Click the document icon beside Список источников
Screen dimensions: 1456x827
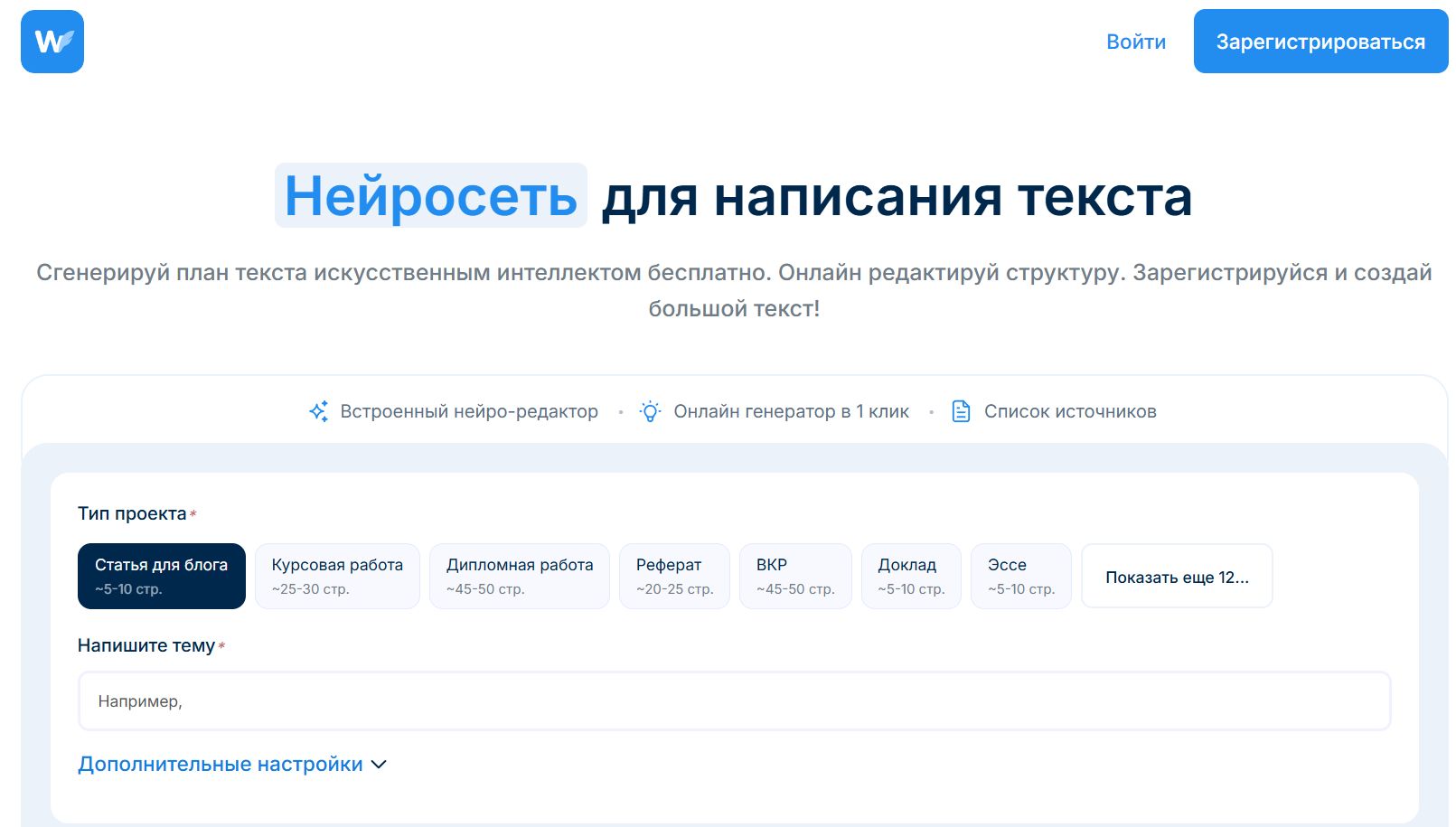[960, 410]
